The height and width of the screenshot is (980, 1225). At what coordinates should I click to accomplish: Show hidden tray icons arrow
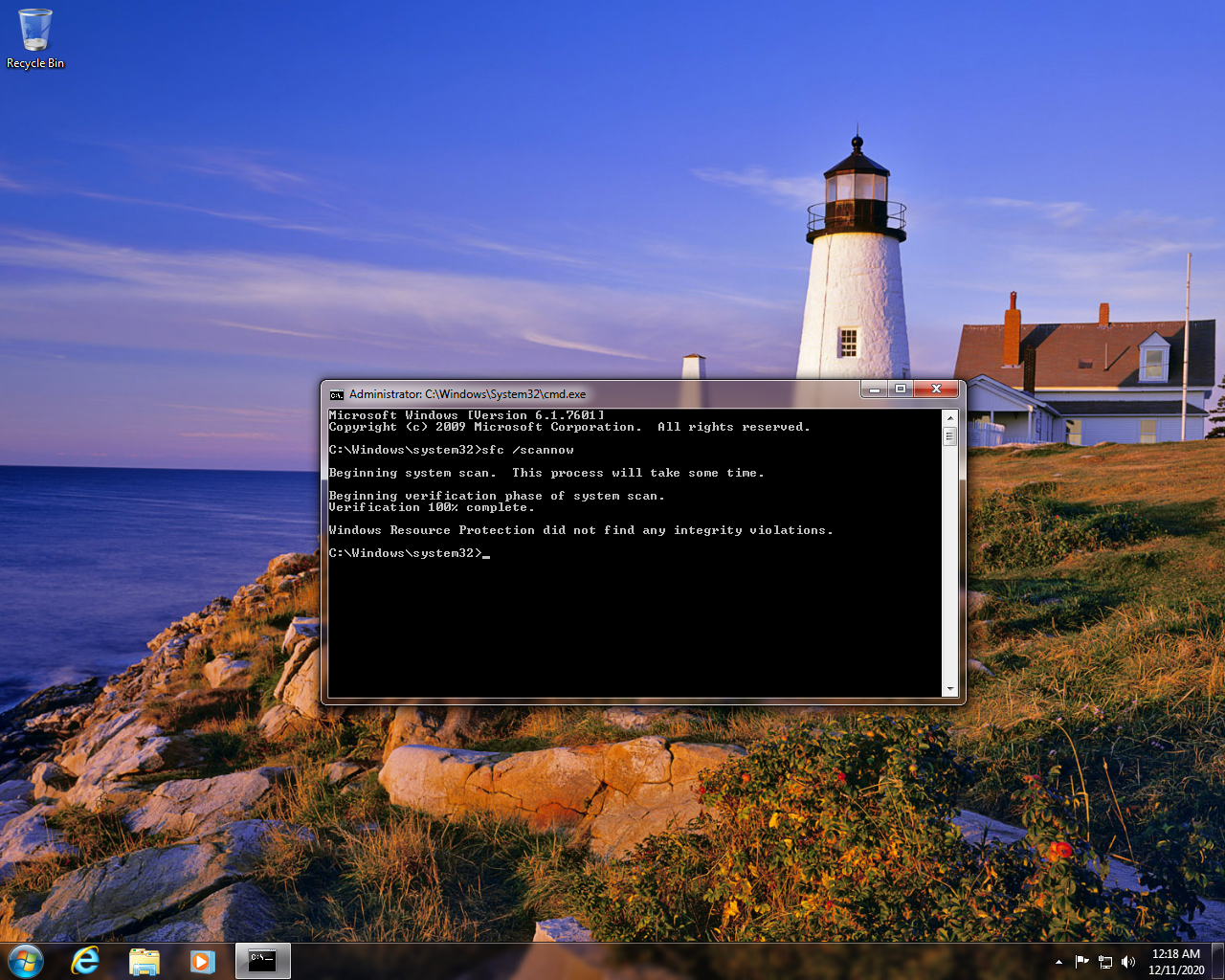coord(1058,962)
